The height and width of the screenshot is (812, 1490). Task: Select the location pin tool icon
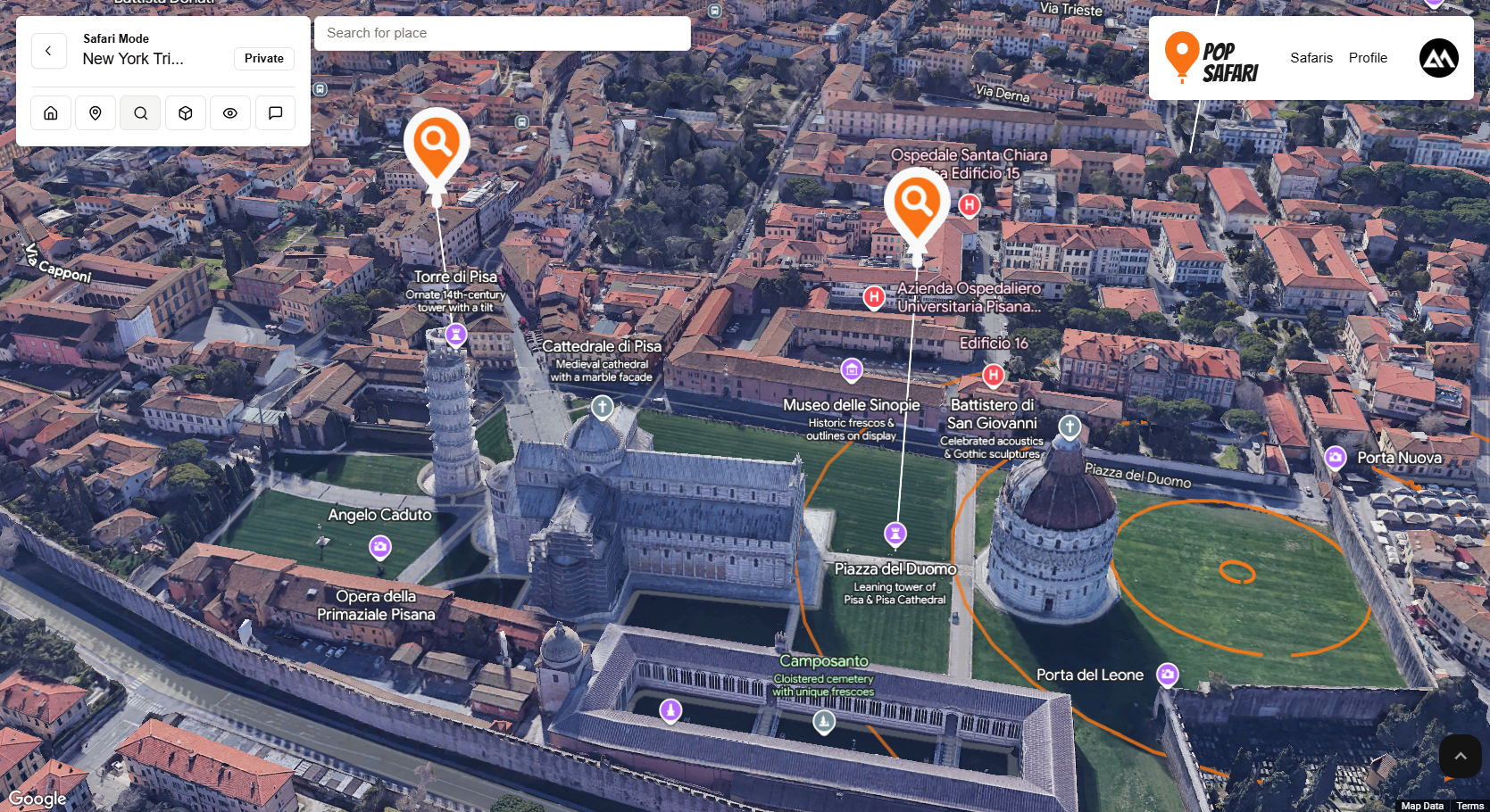coord(96,113)
